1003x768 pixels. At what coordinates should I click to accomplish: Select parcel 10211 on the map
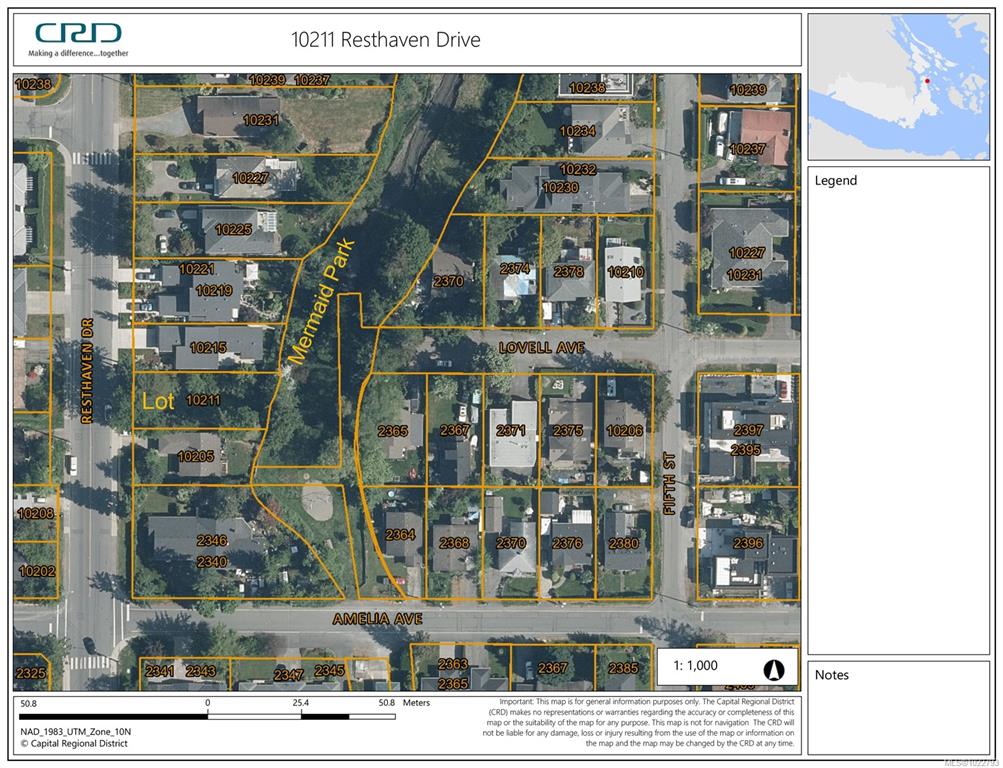pyautogui.click(x=203, y=400)
